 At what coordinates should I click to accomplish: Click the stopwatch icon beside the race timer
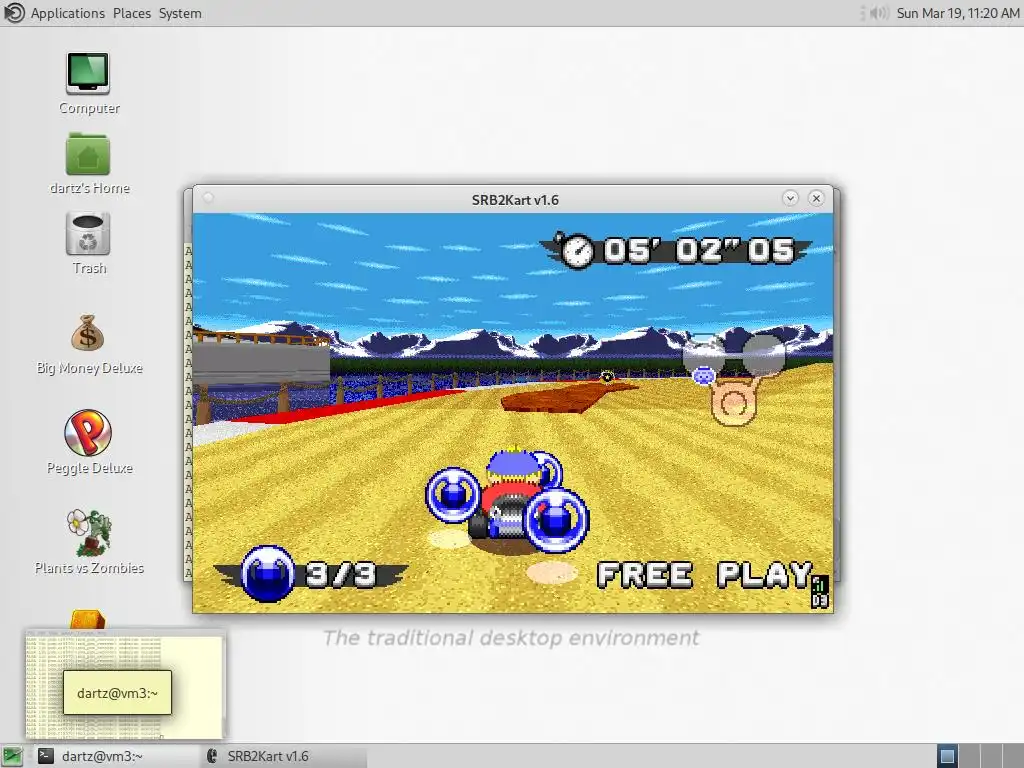pos(577,251)
